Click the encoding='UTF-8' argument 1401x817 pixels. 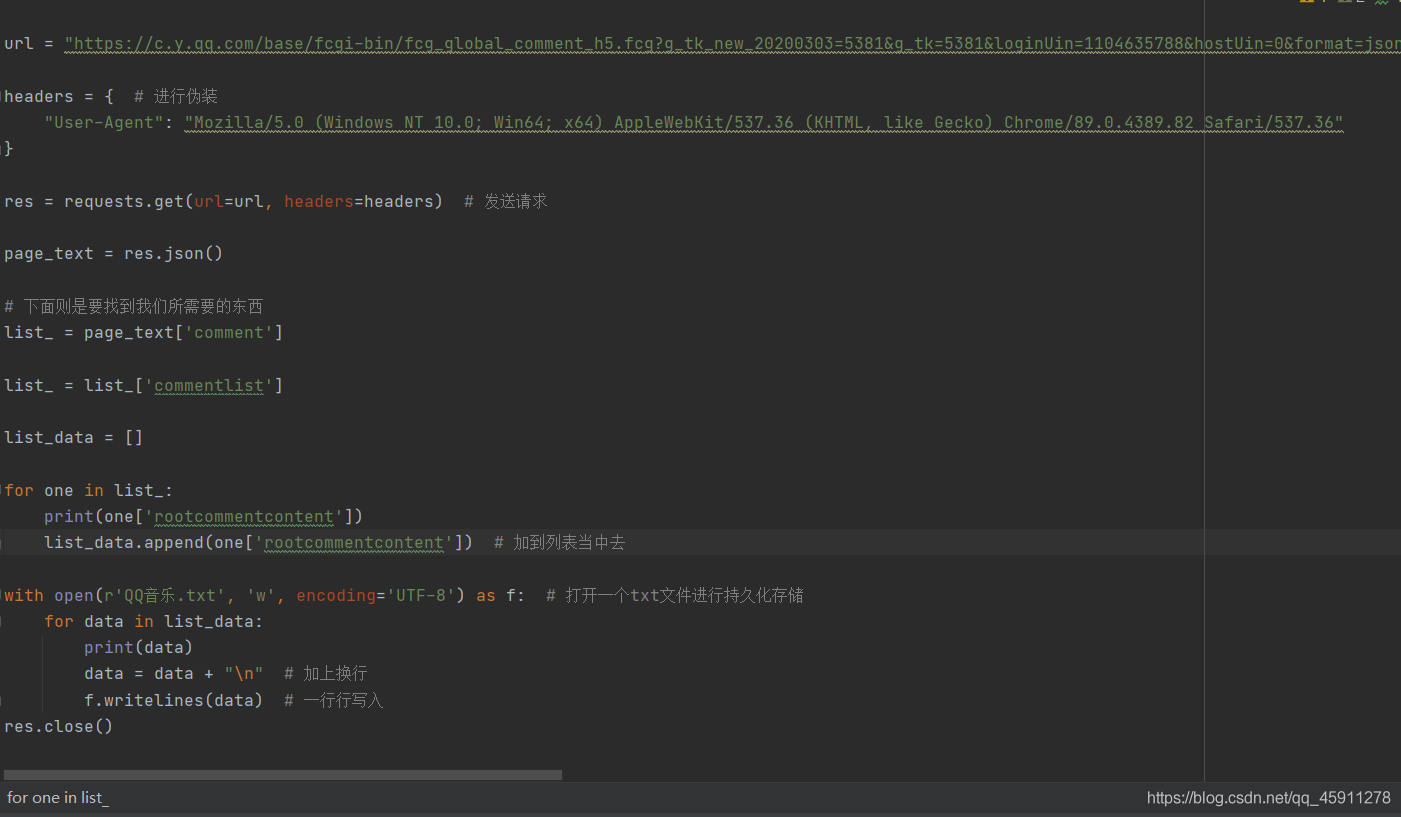point(376,596)
